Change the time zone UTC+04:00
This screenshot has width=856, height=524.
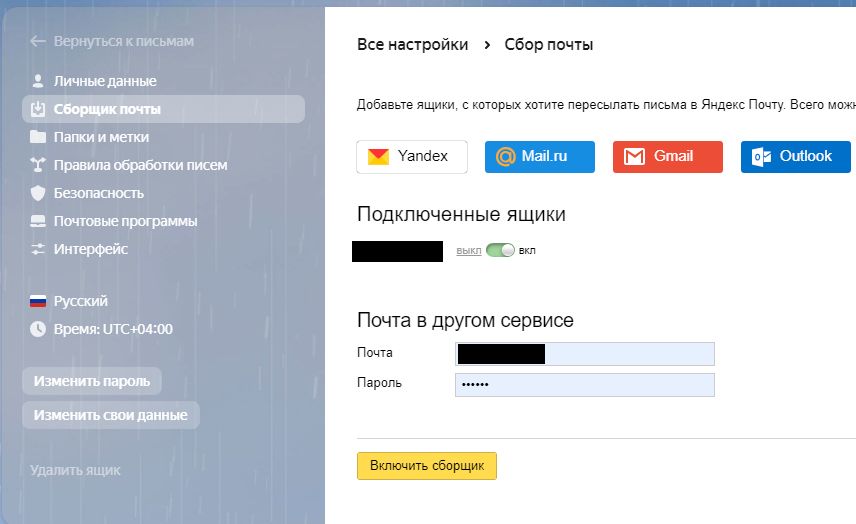coord(113,329)
